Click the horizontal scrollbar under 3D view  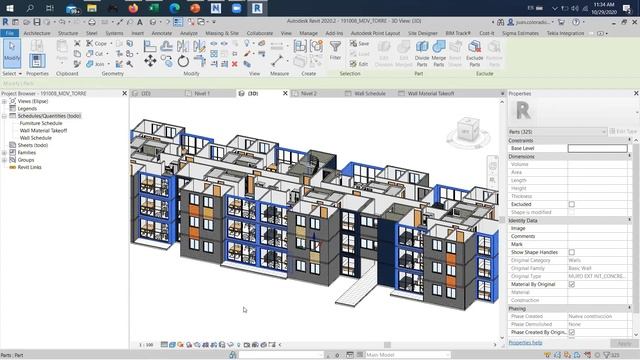point(387,345)
